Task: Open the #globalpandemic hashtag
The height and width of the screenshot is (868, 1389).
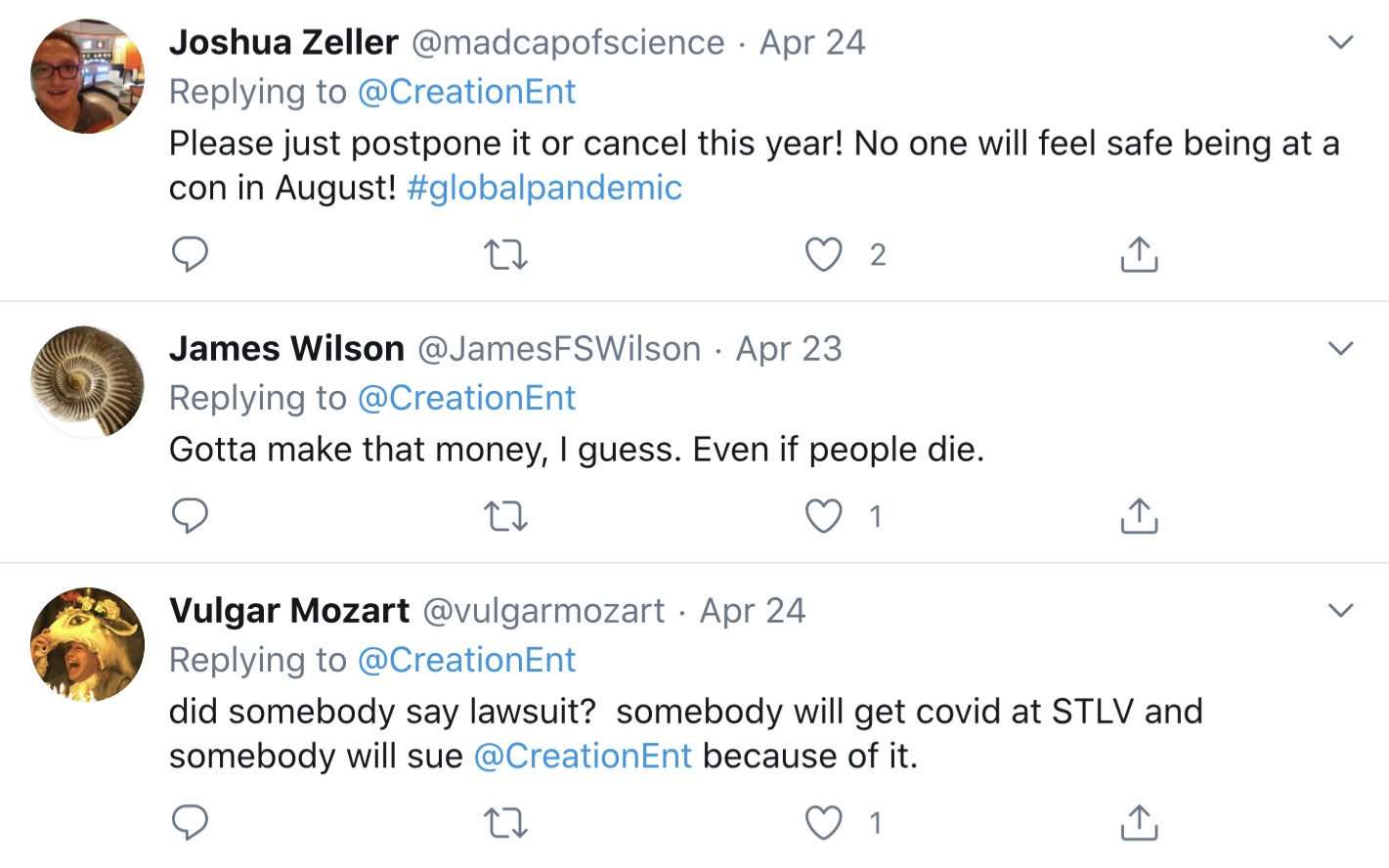Action: tap(543, 188)
